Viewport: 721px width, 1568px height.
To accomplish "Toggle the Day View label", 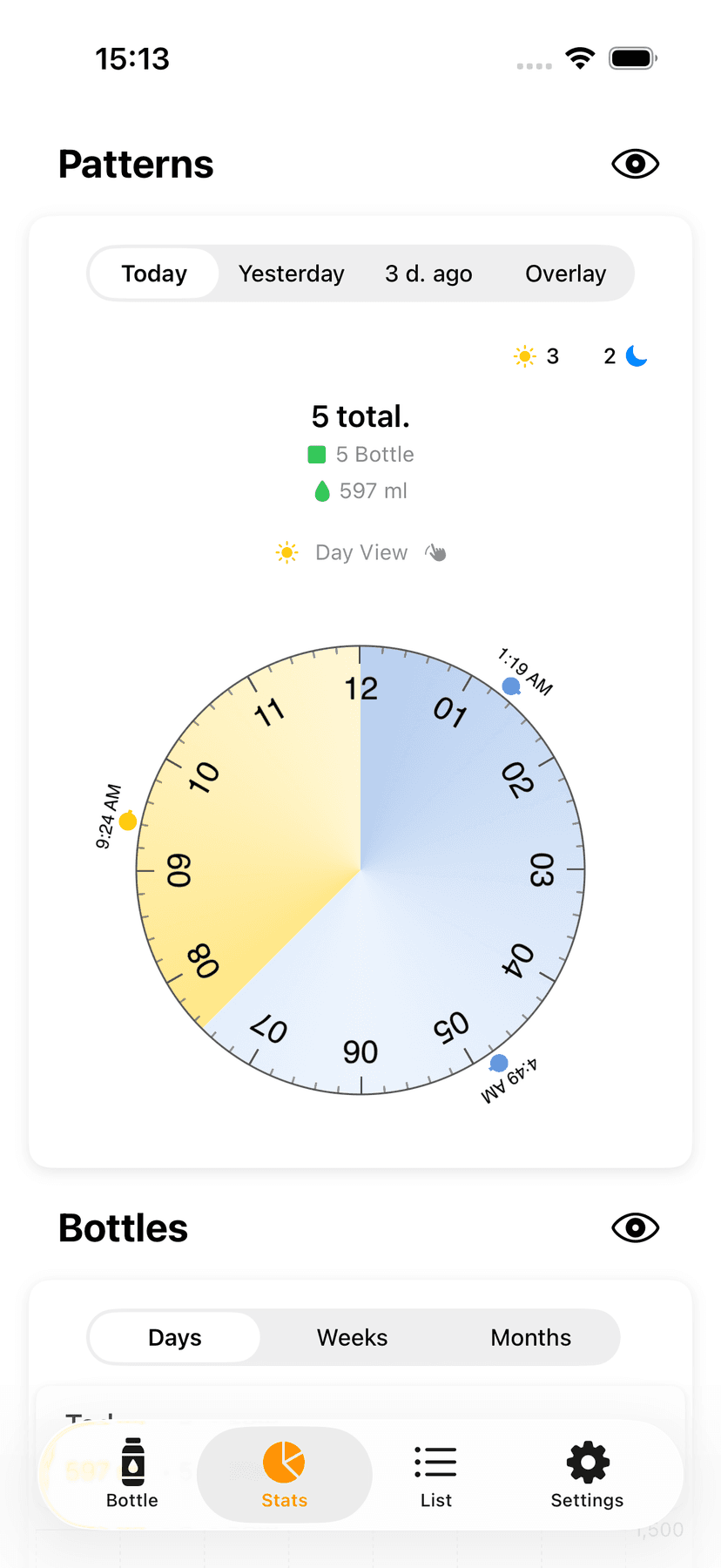I will click(360, 552).
